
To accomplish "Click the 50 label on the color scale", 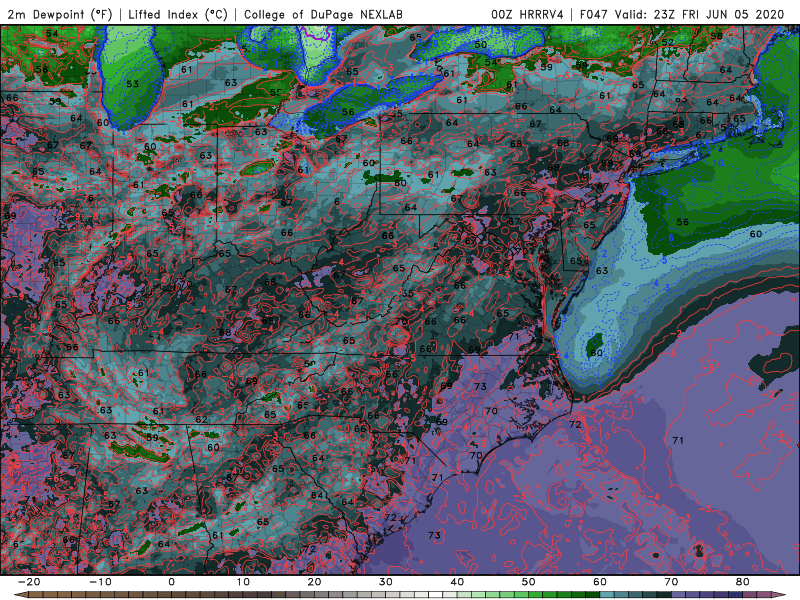I will (529, 582).
